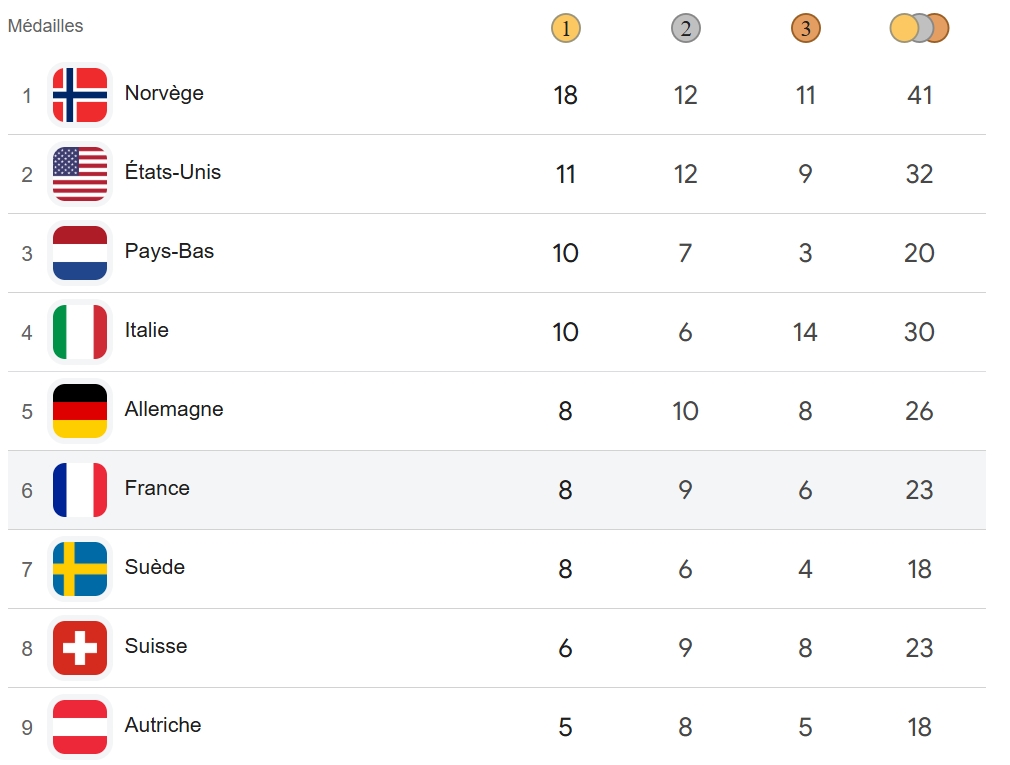Click the Netherlands flag icon

(80, 253)
